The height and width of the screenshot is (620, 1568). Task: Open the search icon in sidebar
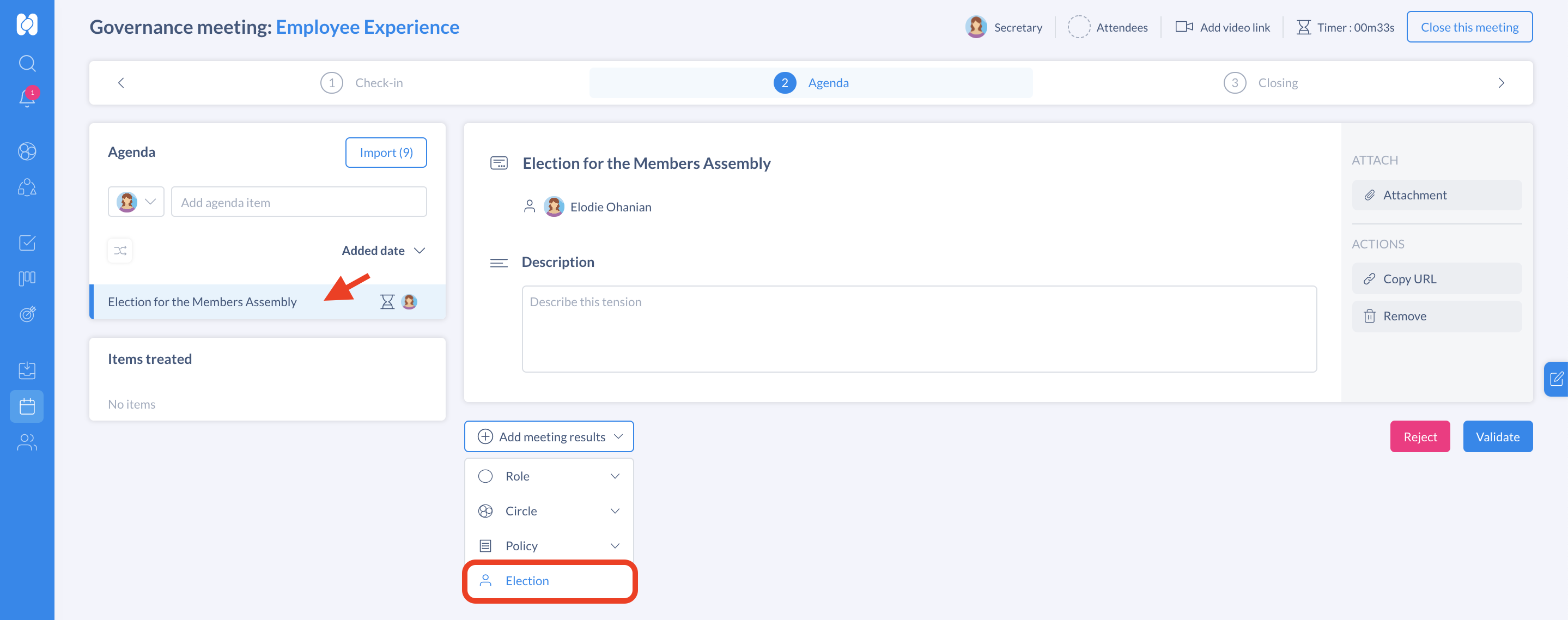[x=27, y=63]
